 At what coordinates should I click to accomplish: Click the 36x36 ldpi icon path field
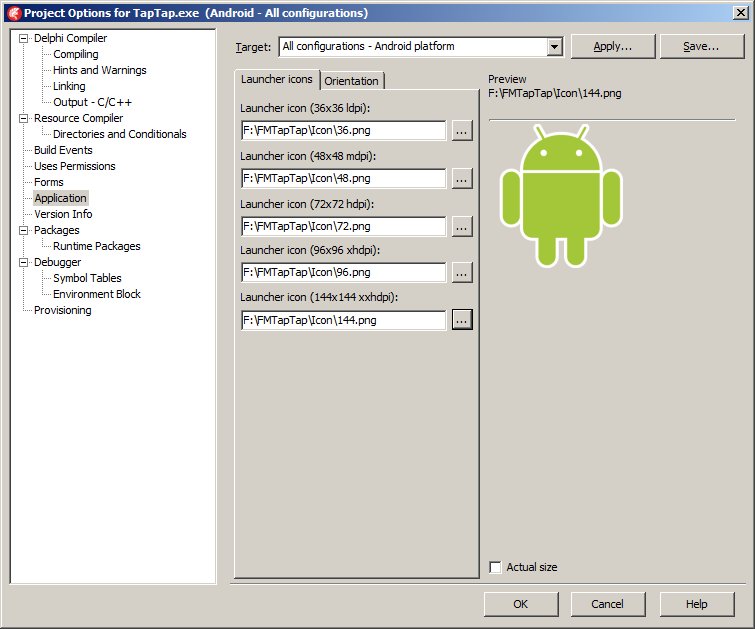[x=343, y=131]
